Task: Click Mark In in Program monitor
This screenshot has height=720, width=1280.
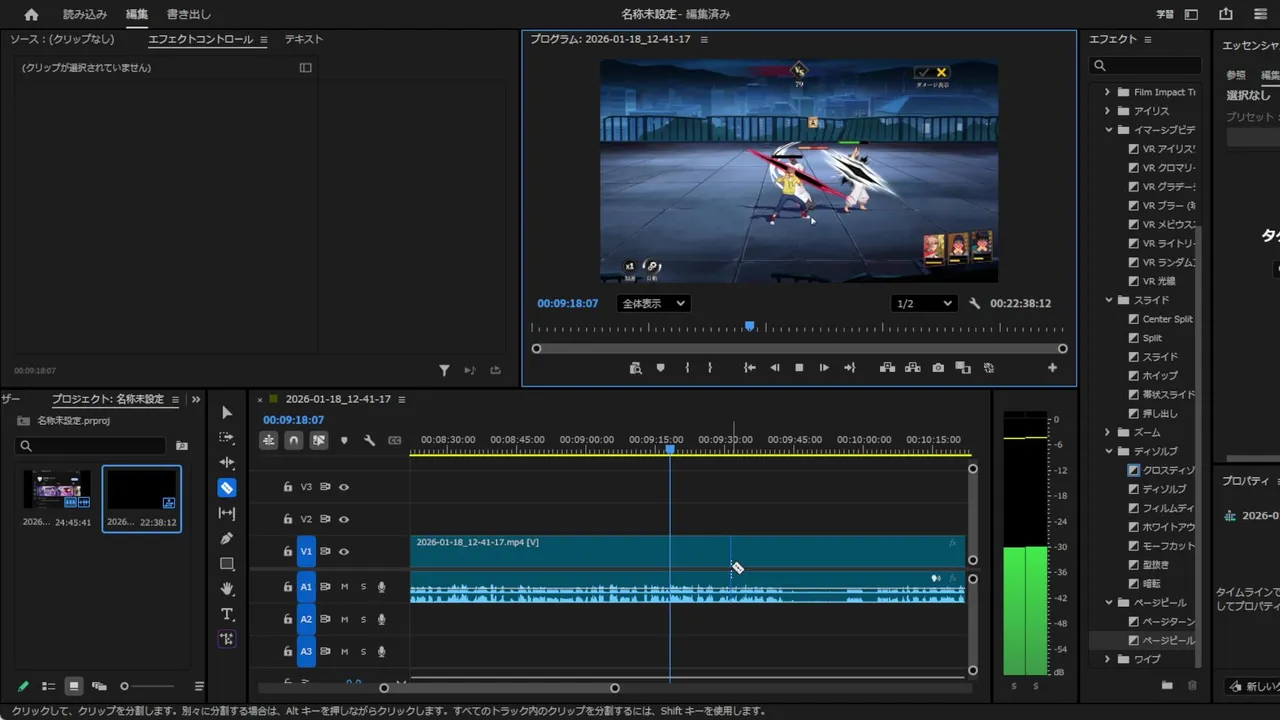Action: click(687, 368)
